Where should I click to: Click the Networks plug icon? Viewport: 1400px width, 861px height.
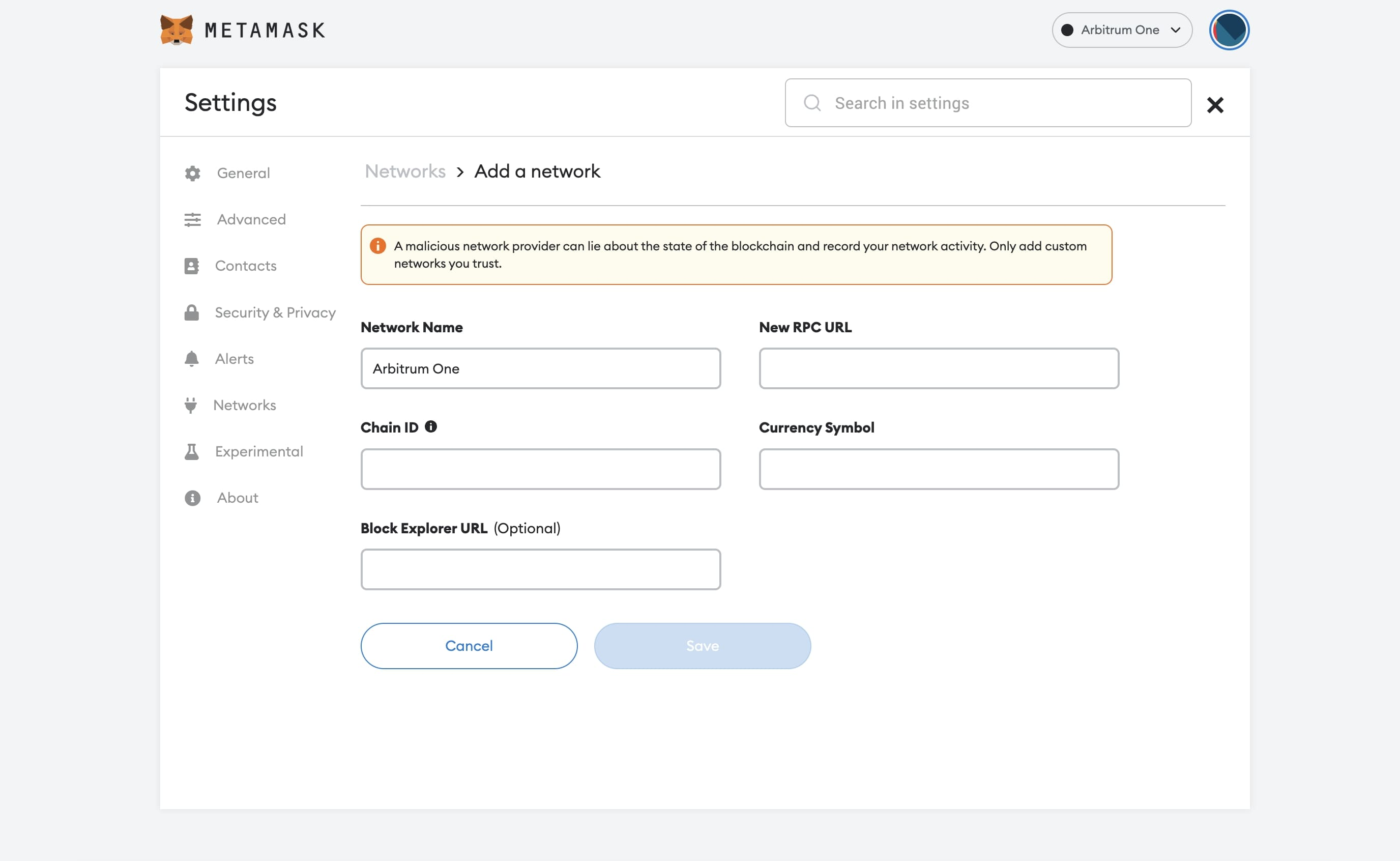[x=191, y=405]
